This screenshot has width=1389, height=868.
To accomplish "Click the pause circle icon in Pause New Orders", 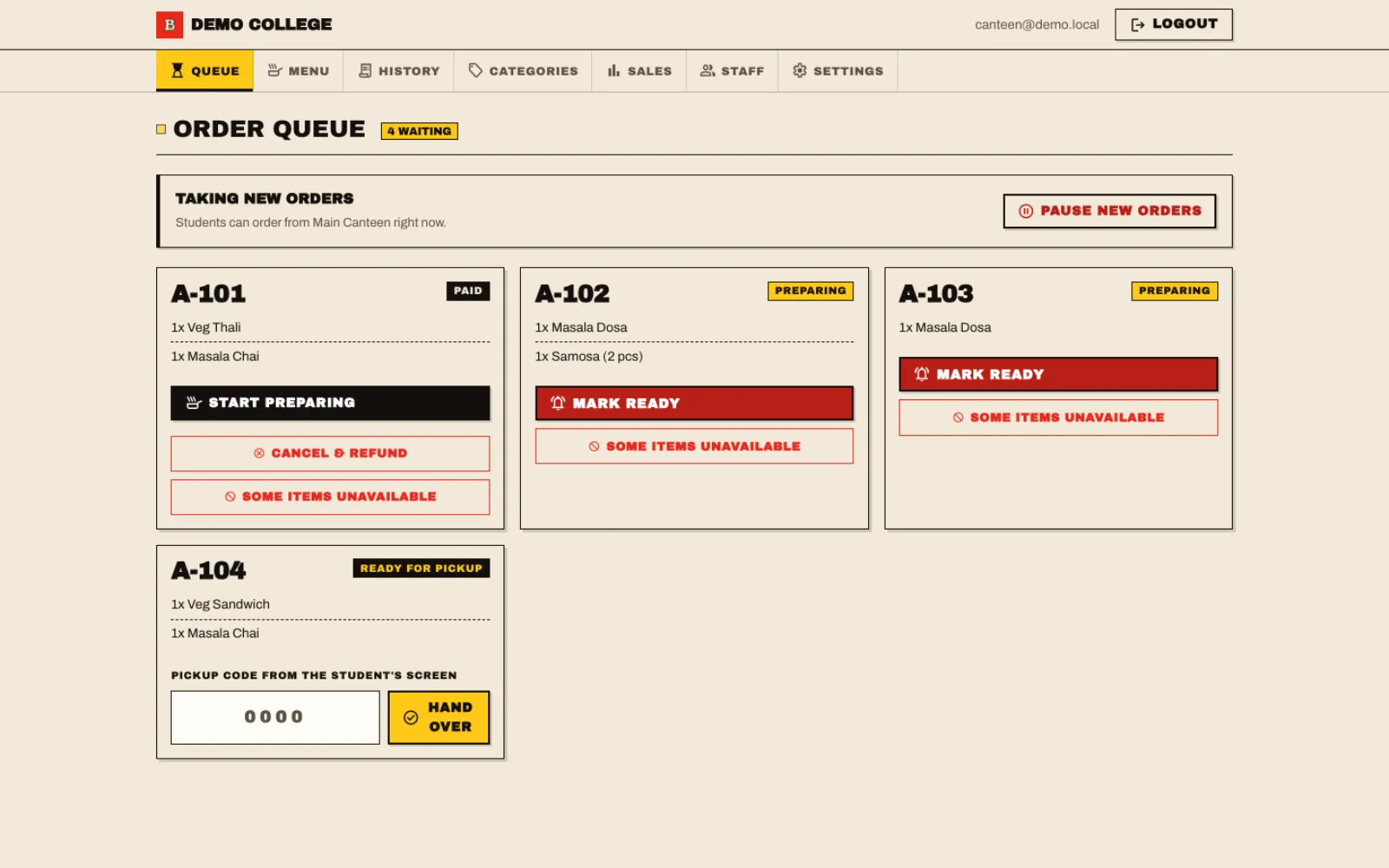I will point(1025,211).
